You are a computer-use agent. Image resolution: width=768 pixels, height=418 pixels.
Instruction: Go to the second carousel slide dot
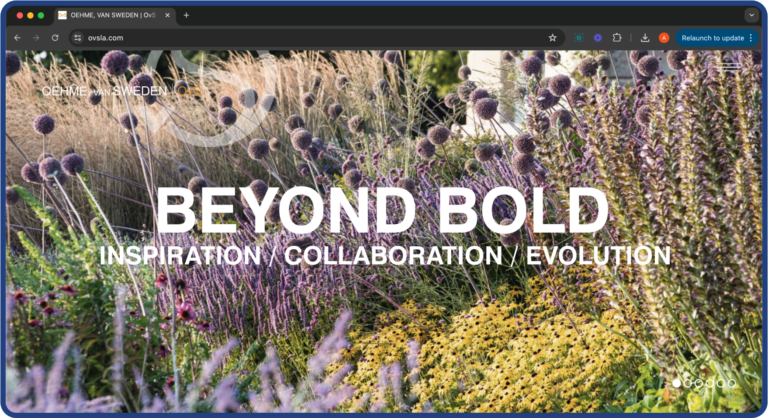click(688, 383)
